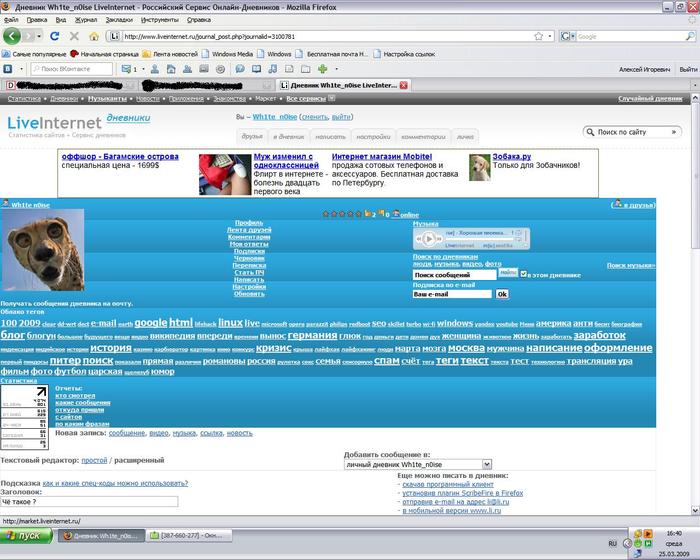Click the scrollbar down arrow
This screenshot has height=560, width=700.
[x=695, y=510]
